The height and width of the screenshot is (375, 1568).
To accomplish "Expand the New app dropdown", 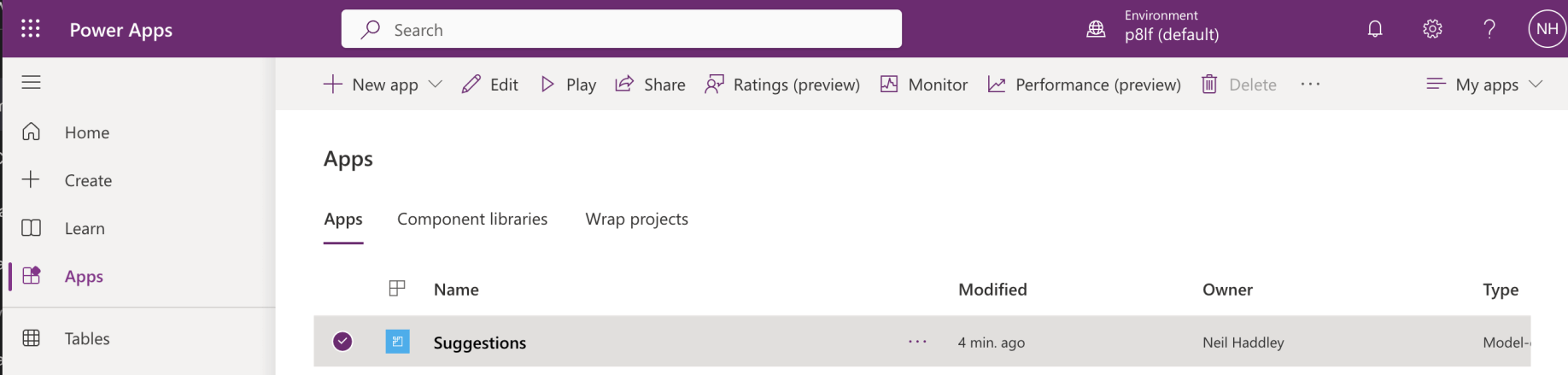I will pyautogui.click(x=435, y=84).
